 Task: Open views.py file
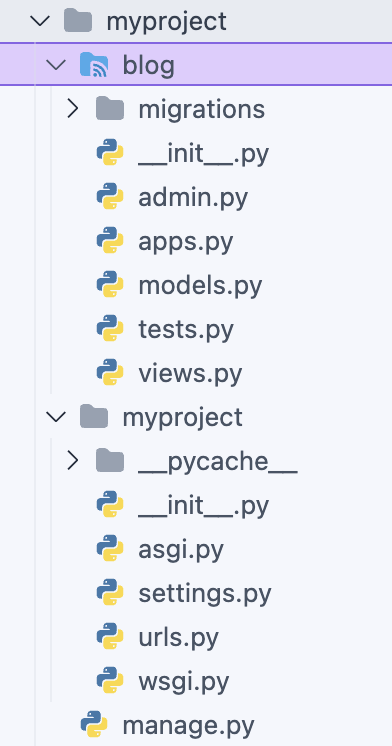190,374
